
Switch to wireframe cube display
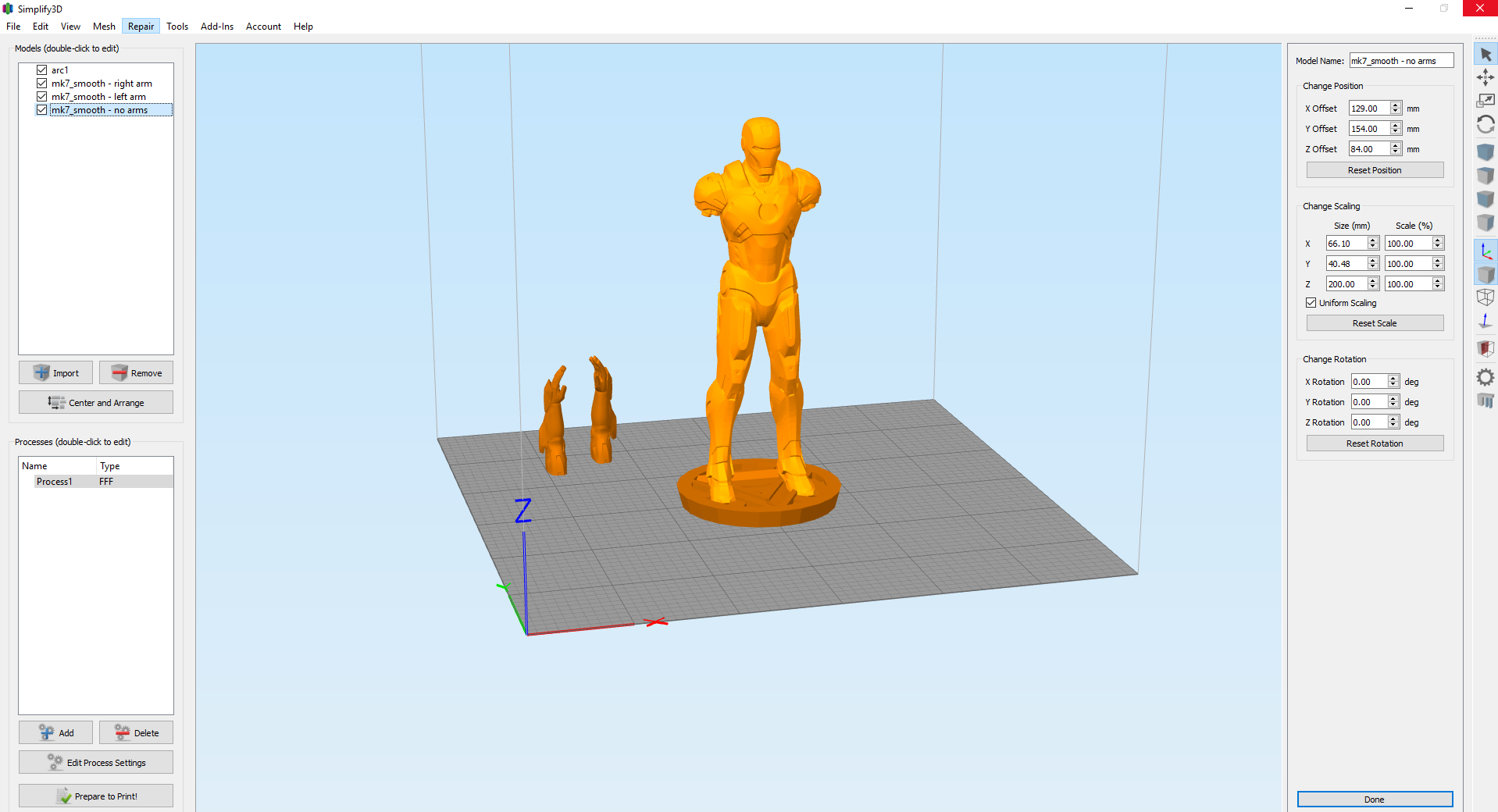tap(1486, 297)
